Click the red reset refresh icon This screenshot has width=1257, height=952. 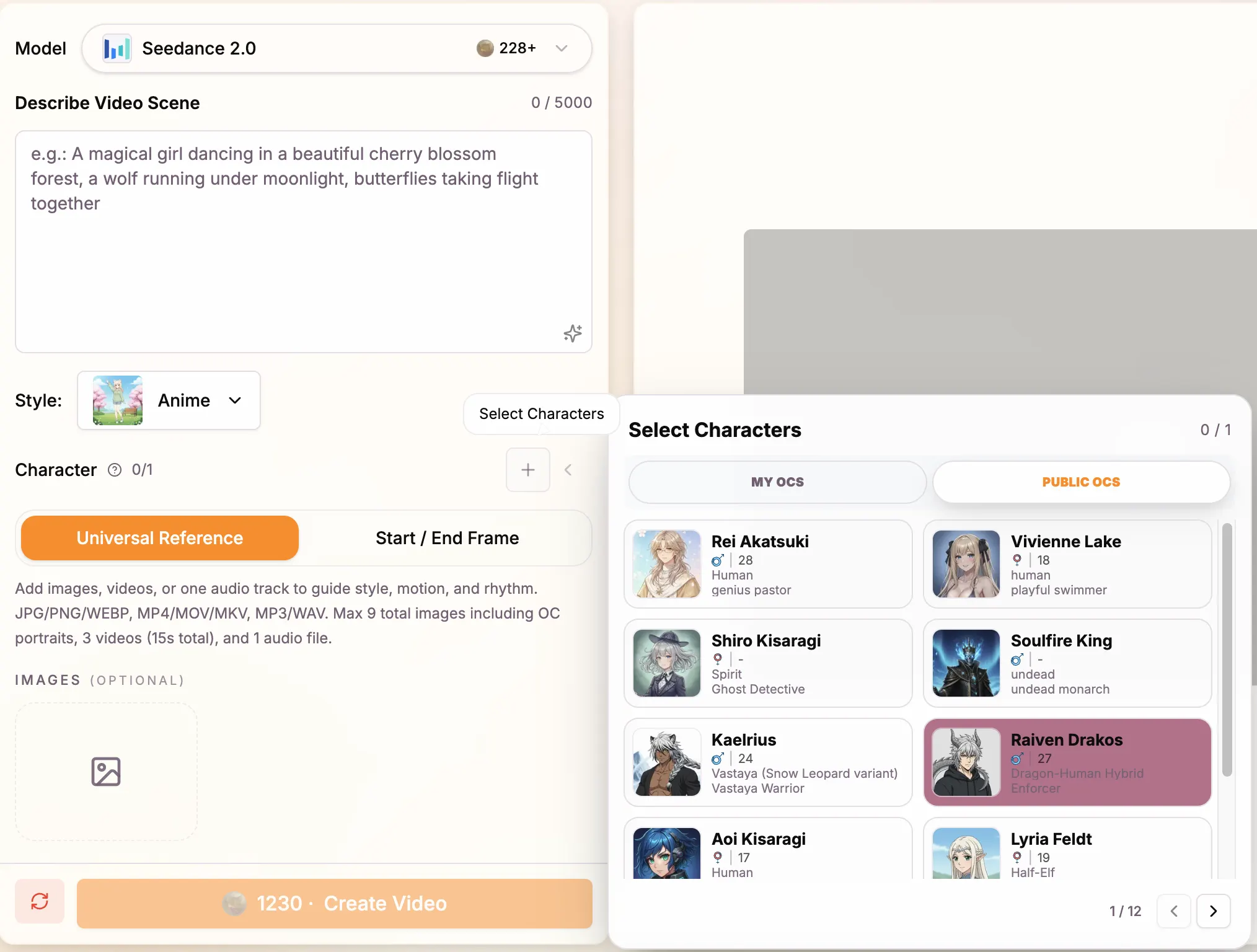[x=40, y=901]
